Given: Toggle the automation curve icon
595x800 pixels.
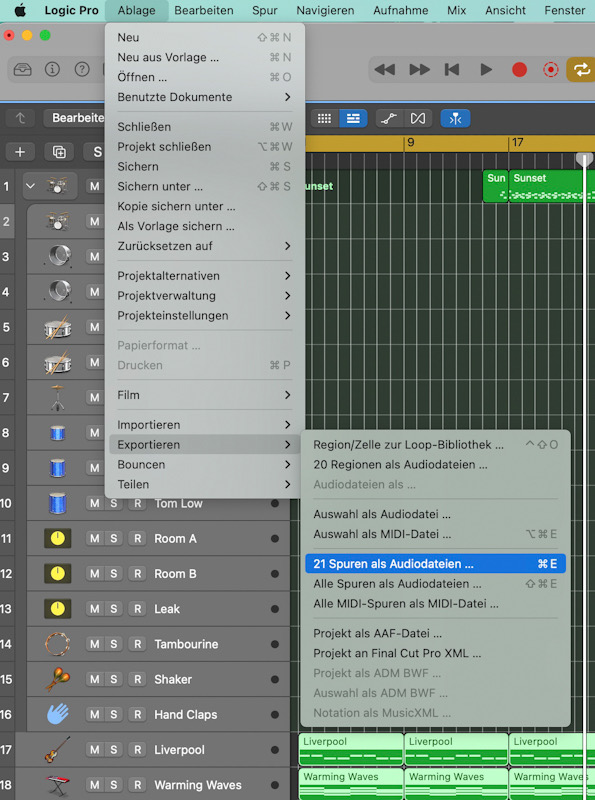Looking at the screenshot, I should click(389, 118).
